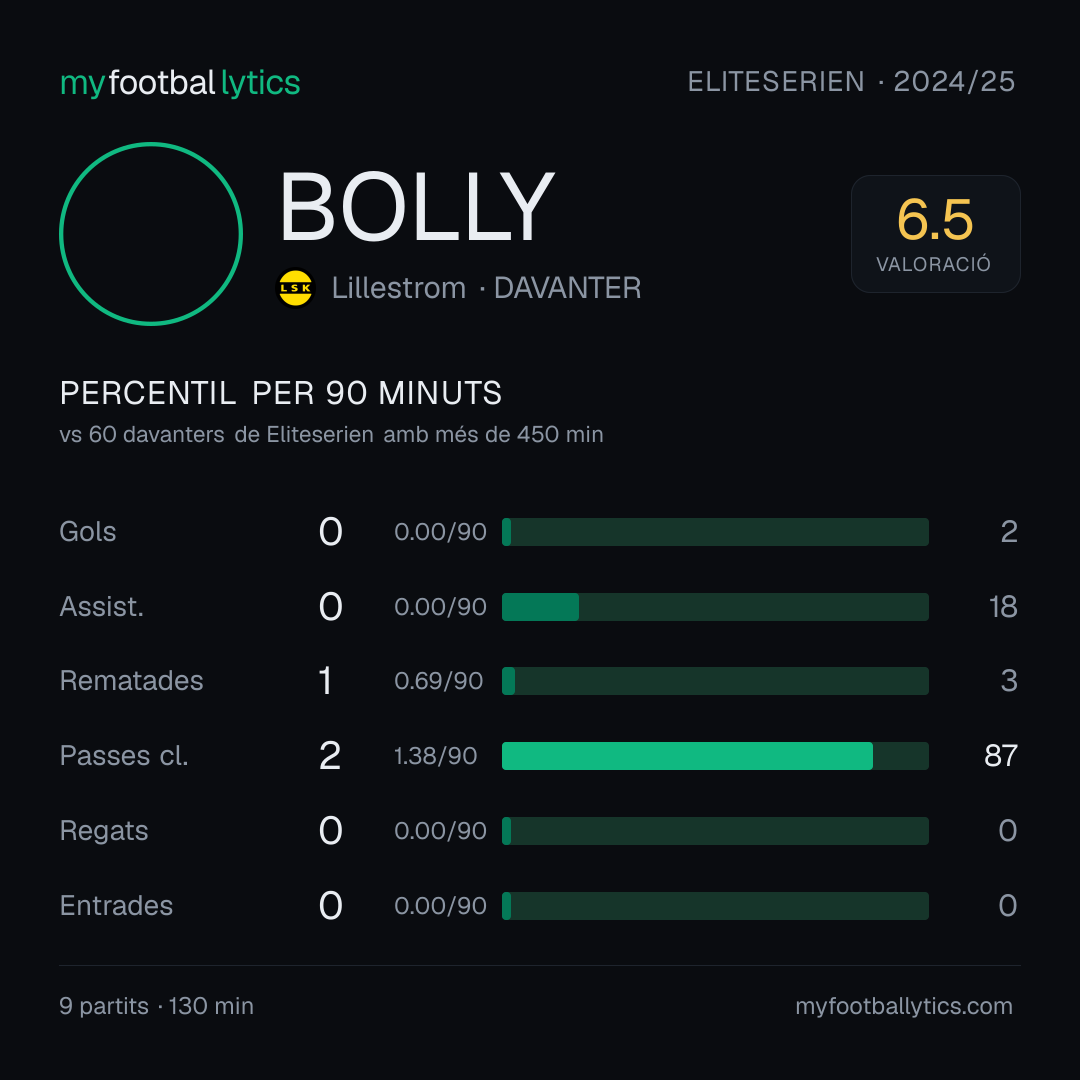Click the Passes cl. percentile value 87
Image resolution: width=1080 pixels, height=1080 pixels.
click(1001, 756)
